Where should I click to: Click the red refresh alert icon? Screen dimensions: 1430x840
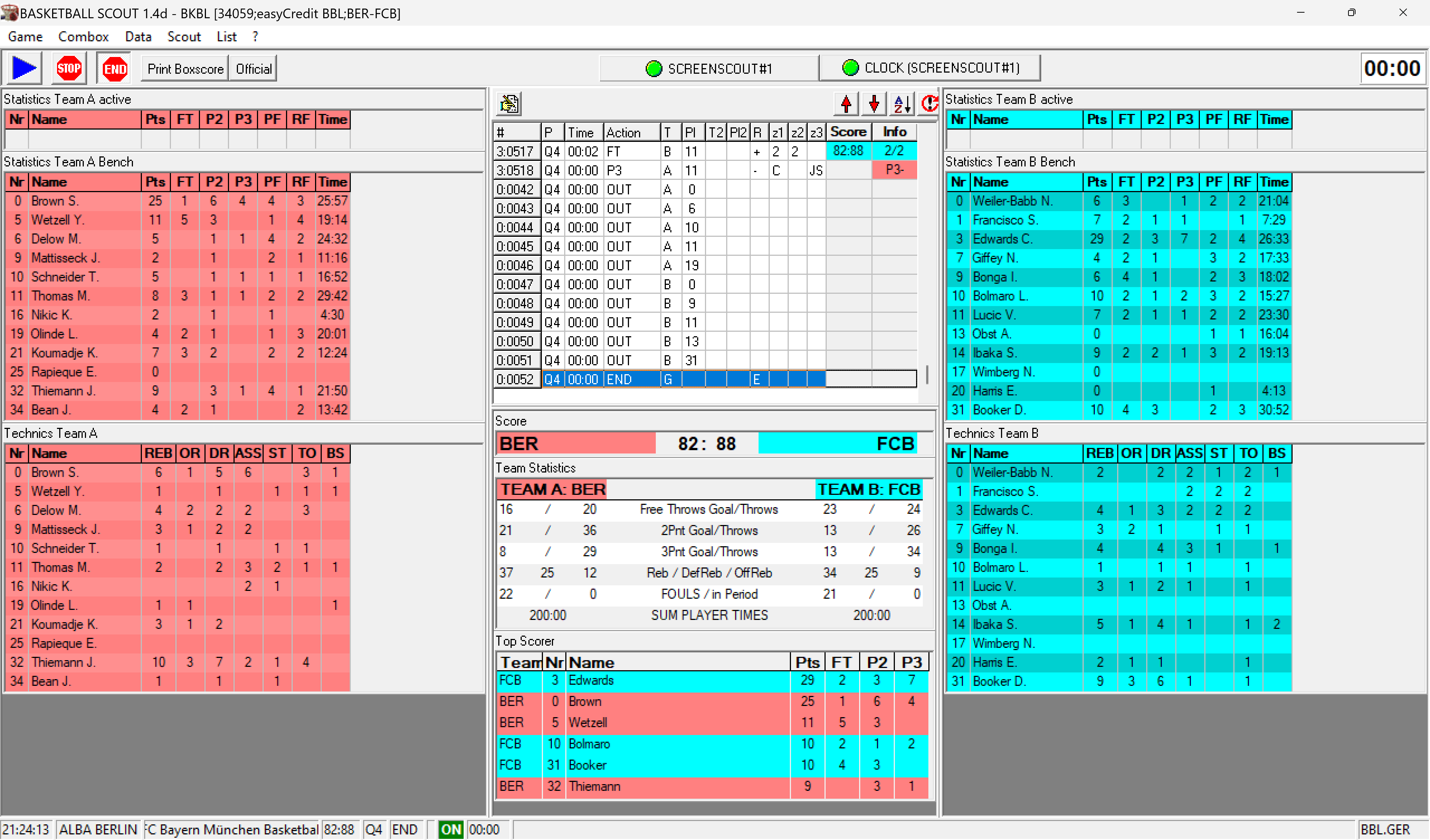click(x=929, y=104)
